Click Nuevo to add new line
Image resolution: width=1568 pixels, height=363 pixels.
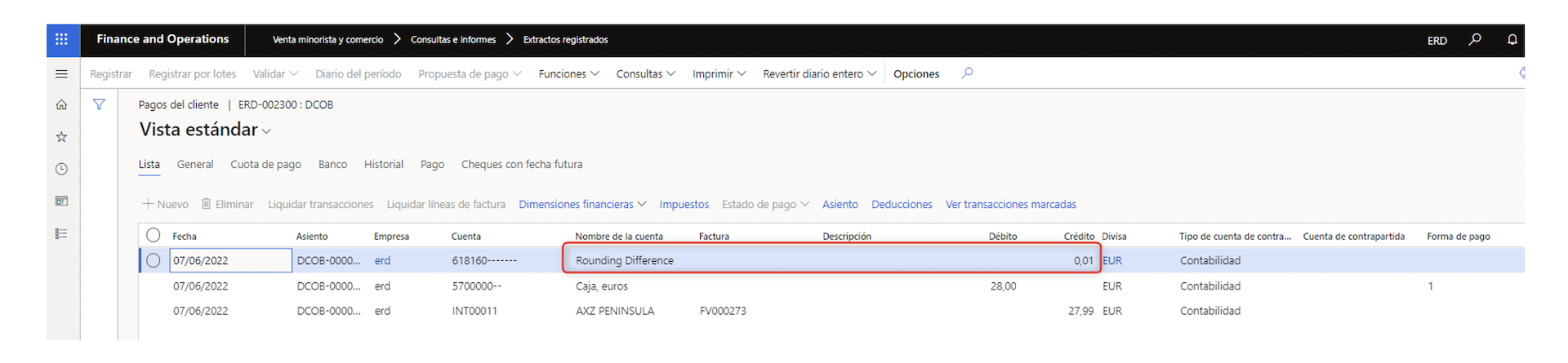166,204
